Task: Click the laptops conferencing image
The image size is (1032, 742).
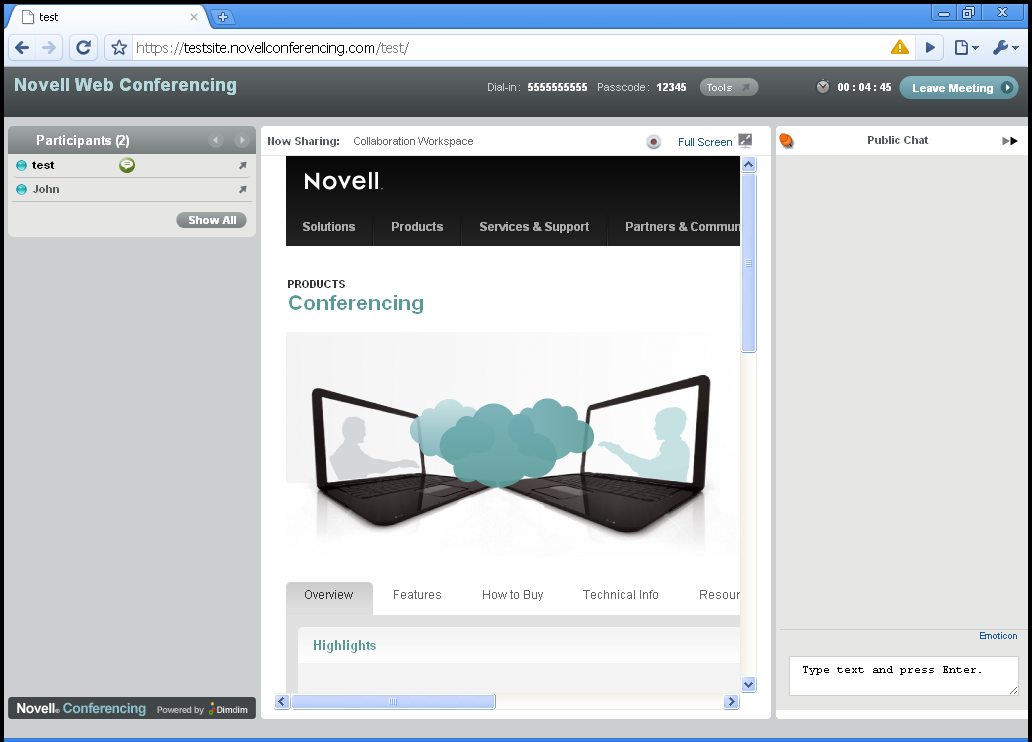Action: pos(513,444)
